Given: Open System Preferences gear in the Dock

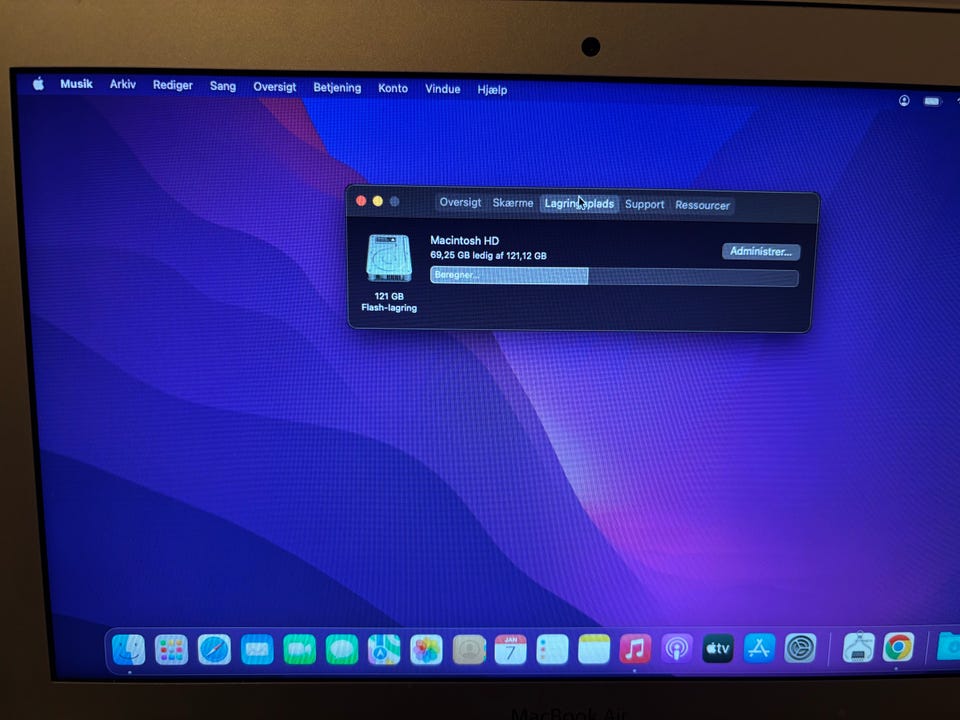Looking at the screenshot, I should (800, 648).
